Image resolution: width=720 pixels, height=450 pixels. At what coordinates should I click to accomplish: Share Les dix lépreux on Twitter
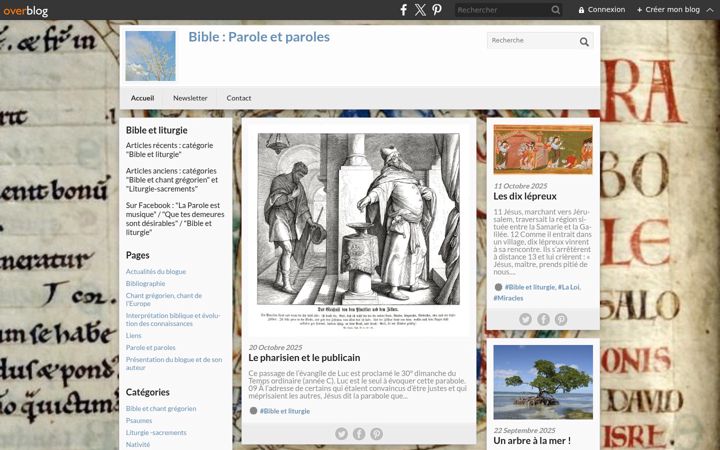tap(525, 319)
